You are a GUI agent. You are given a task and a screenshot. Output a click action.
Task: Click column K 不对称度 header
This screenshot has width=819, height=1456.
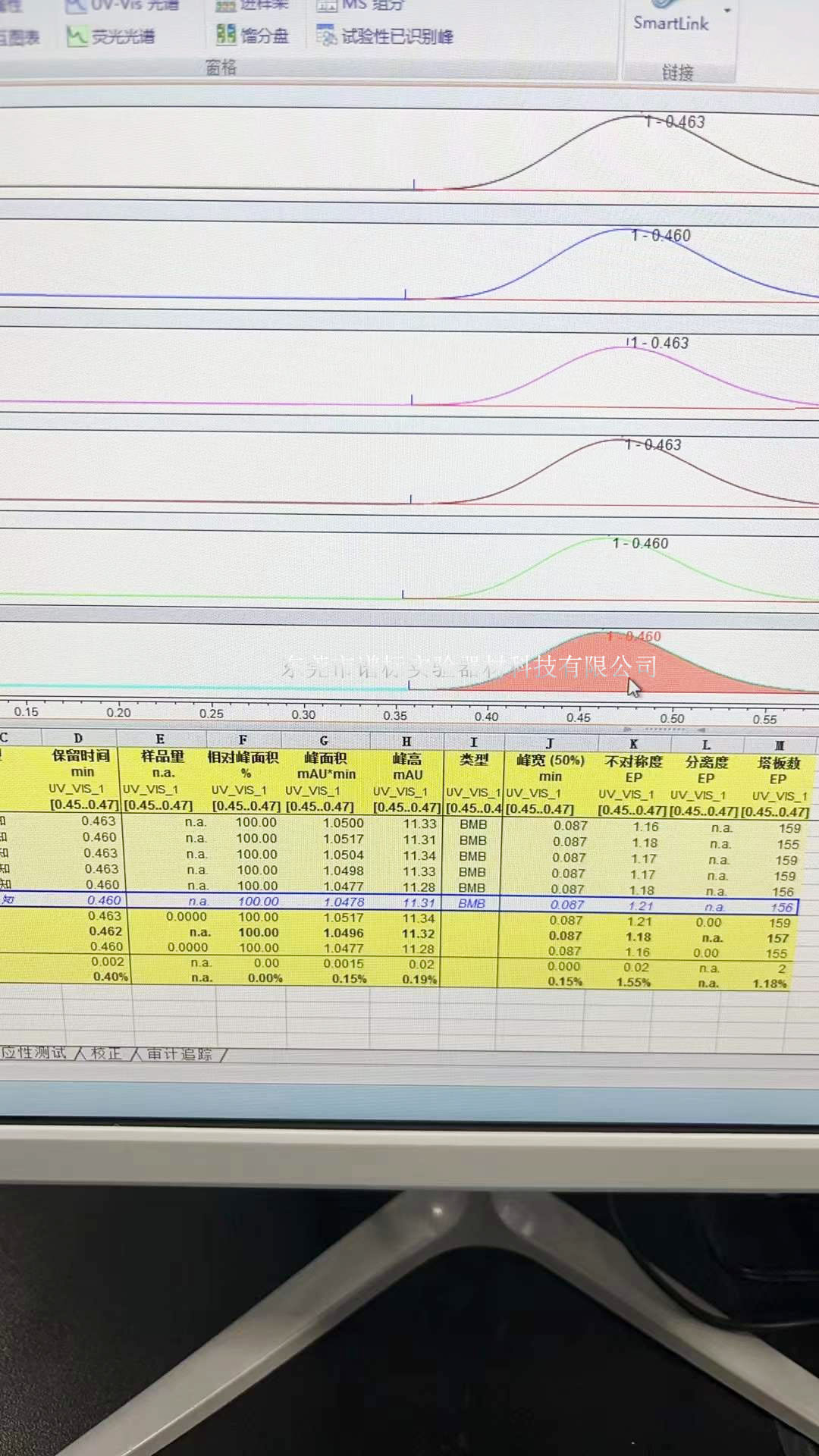(x=633, y=744)
